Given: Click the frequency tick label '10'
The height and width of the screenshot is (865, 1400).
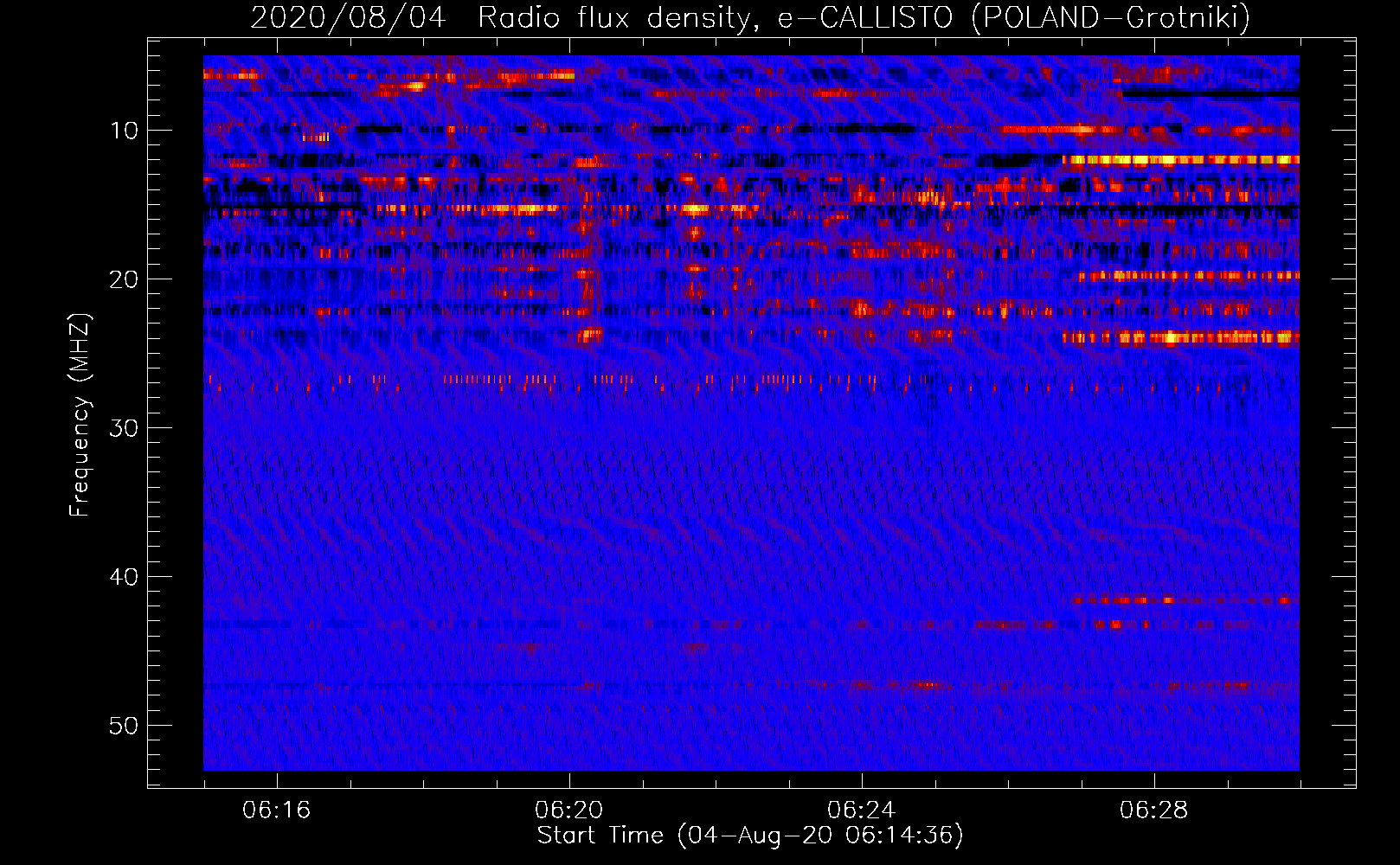Looking at the screenshot, I should 125,131.
